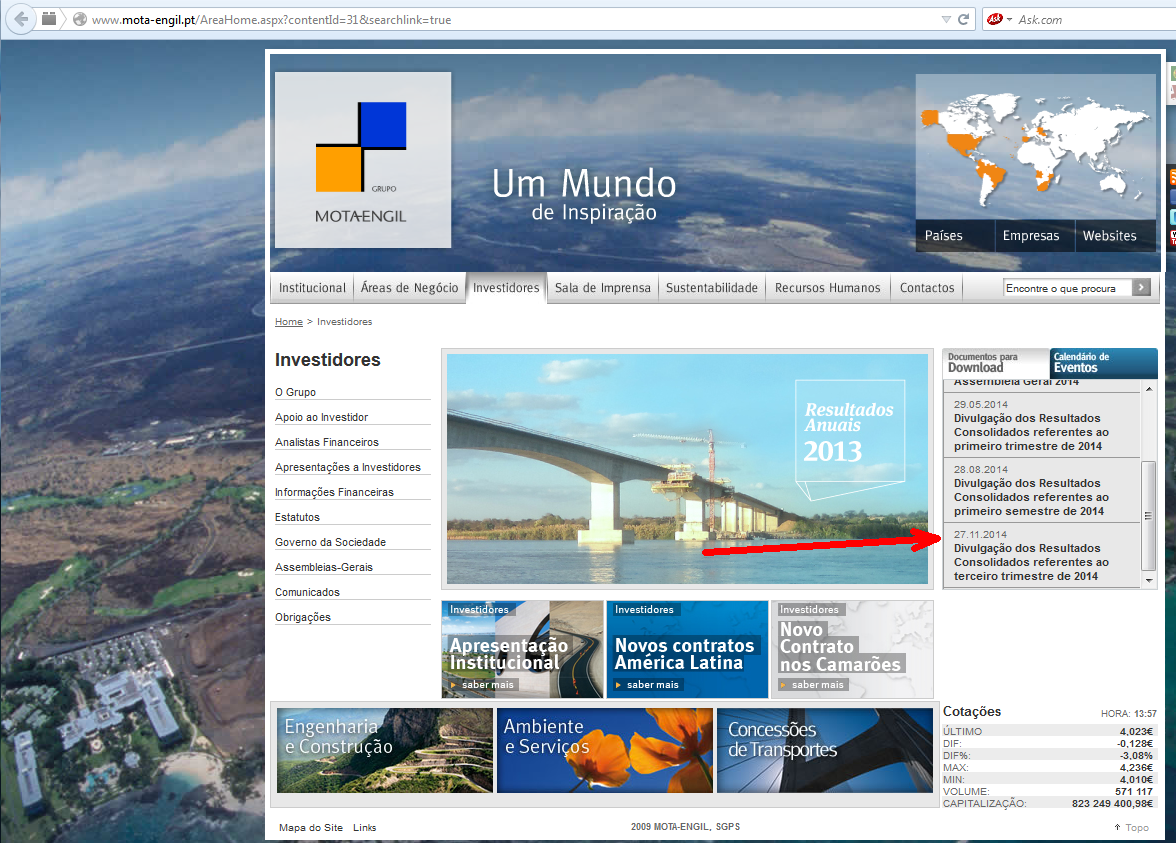Switch to Calendário de Eventos tab
Viewport: 1176px width, 843px height.
[1103, 363]
